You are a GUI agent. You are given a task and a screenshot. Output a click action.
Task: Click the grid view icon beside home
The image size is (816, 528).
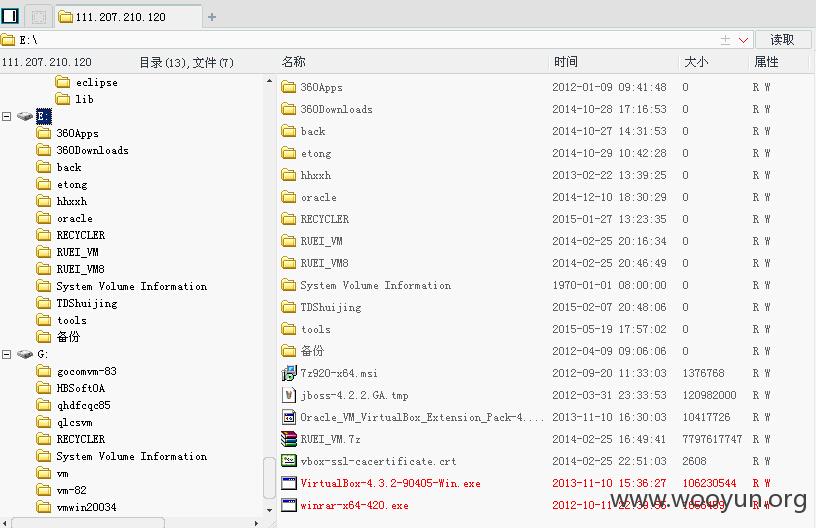[x=39, y=17]
